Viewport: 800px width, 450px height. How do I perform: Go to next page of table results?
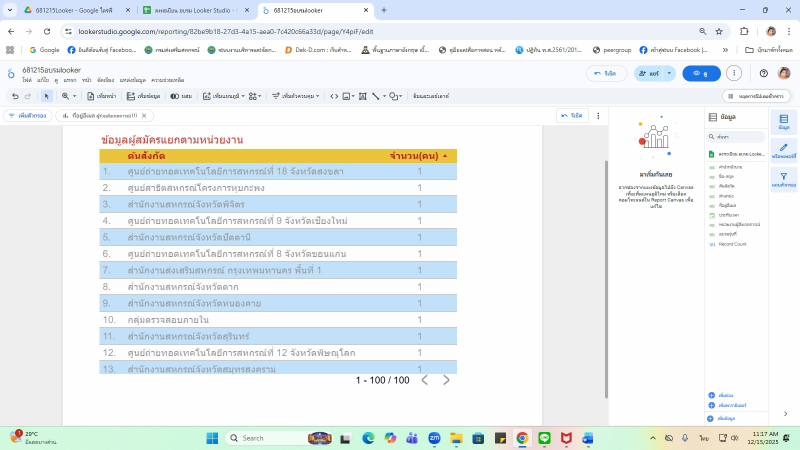(446, 380)
